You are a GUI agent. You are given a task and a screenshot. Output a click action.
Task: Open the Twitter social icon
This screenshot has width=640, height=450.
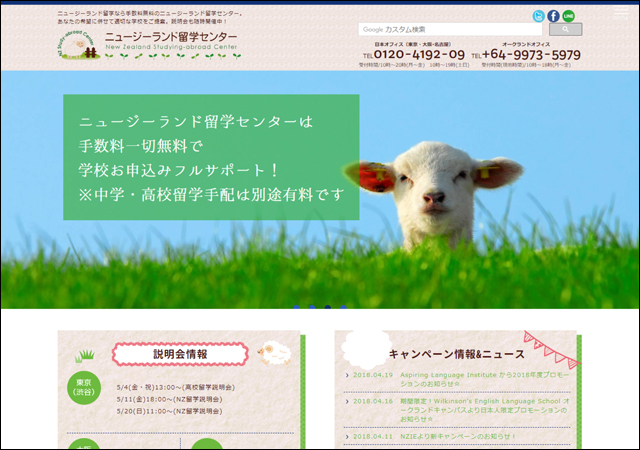pos(539,16)
